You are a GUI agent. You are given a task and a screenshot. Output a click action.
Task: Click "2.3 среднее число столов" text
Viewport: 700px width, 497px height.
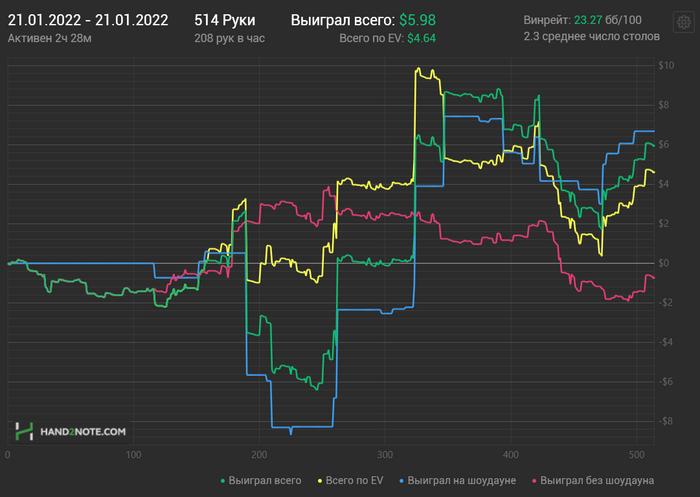[592, 36]
